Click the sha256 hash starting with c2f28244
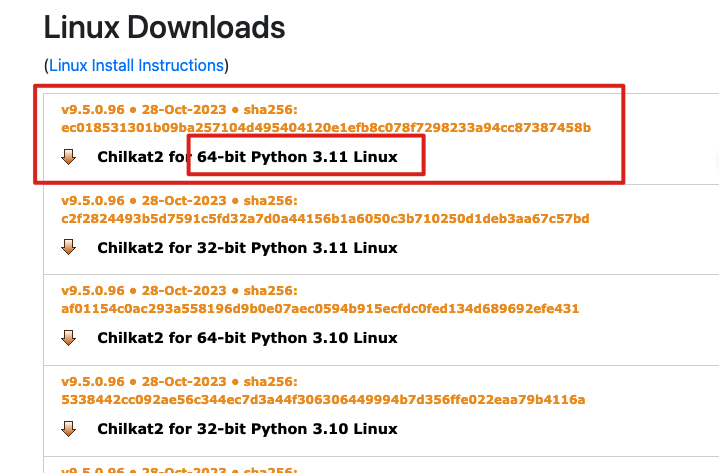719x473 pixels. point(325,218)
